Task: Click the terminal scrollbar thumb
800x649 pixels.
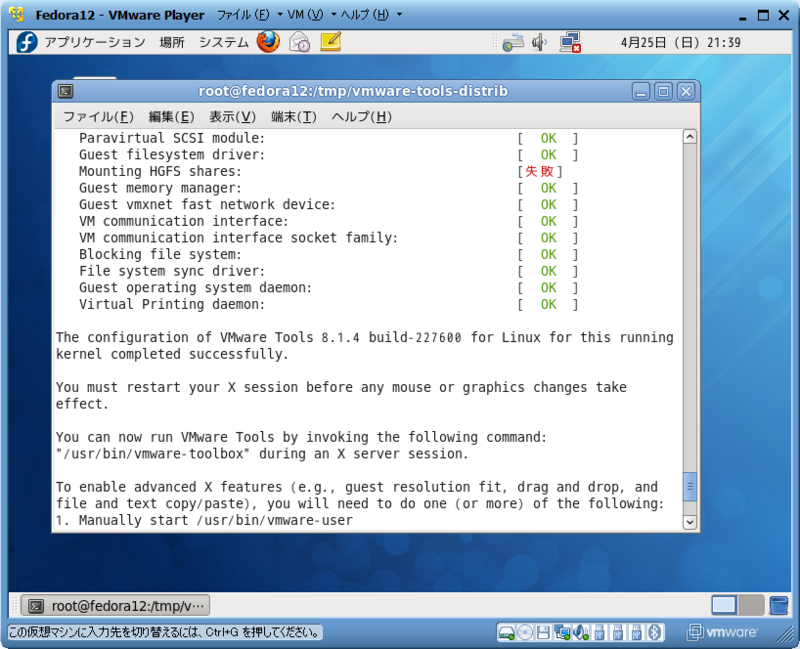Action: click(689, 487)
